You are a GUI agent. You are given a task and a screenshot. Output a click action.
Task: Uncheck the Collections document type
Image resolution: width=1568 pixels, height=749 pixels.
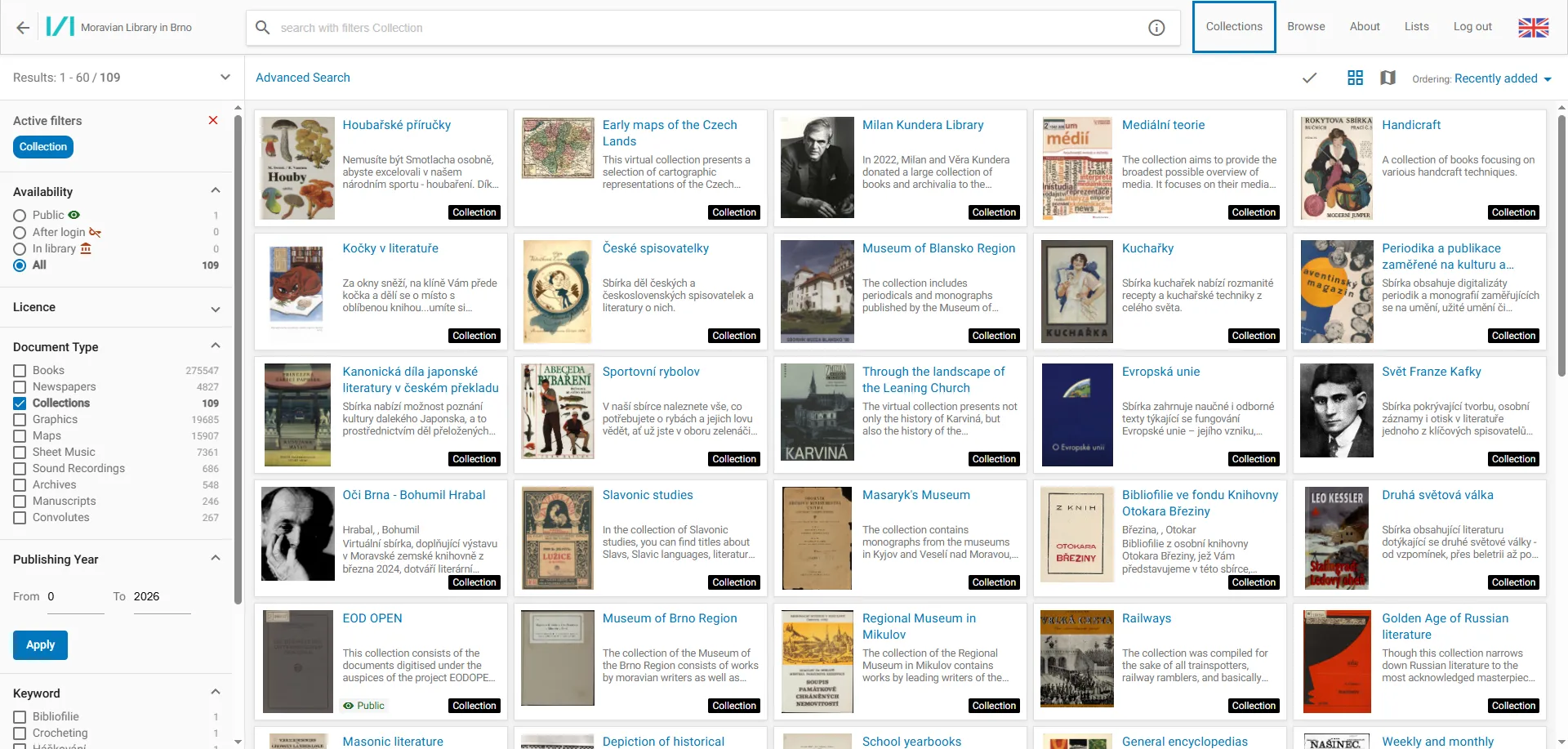tap(20, 403)
